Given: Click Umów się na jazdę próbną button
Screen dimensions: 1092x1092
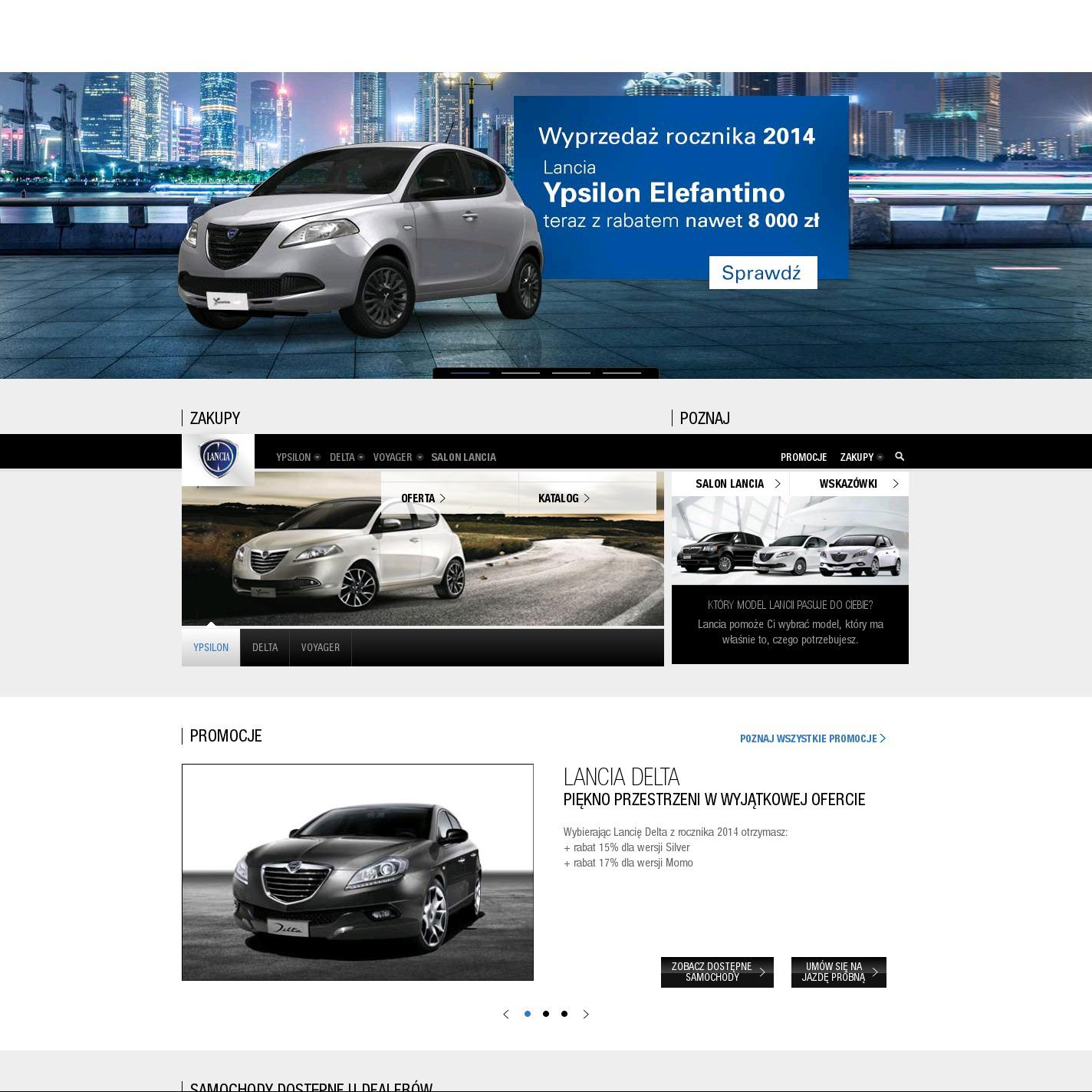Looking at the screenshot, I should (838, 972).
